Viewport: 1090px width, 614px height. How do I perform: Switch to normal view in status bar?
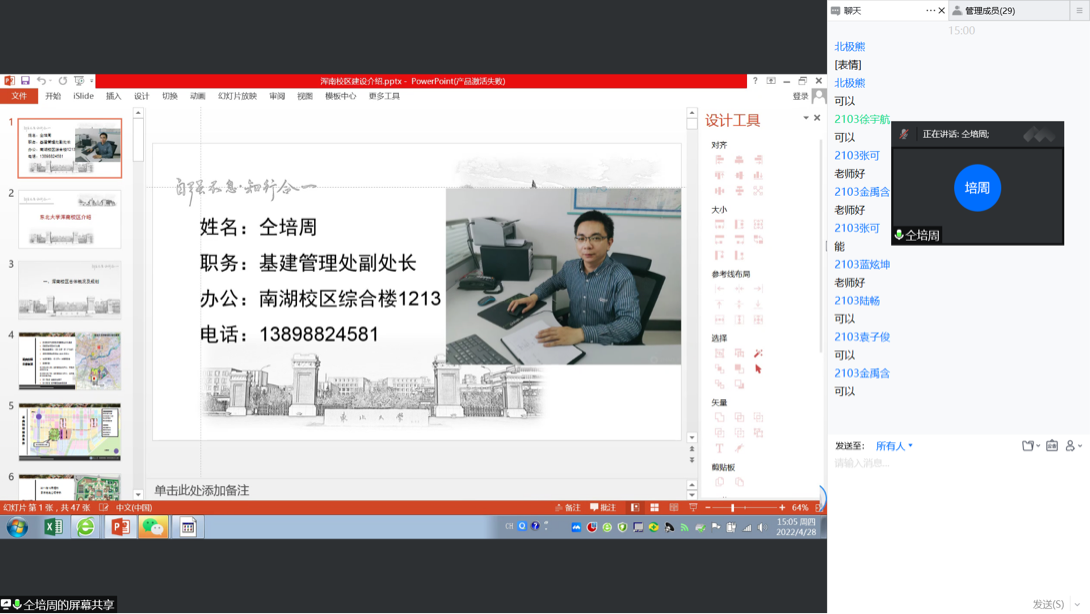(x=635, y=508)
